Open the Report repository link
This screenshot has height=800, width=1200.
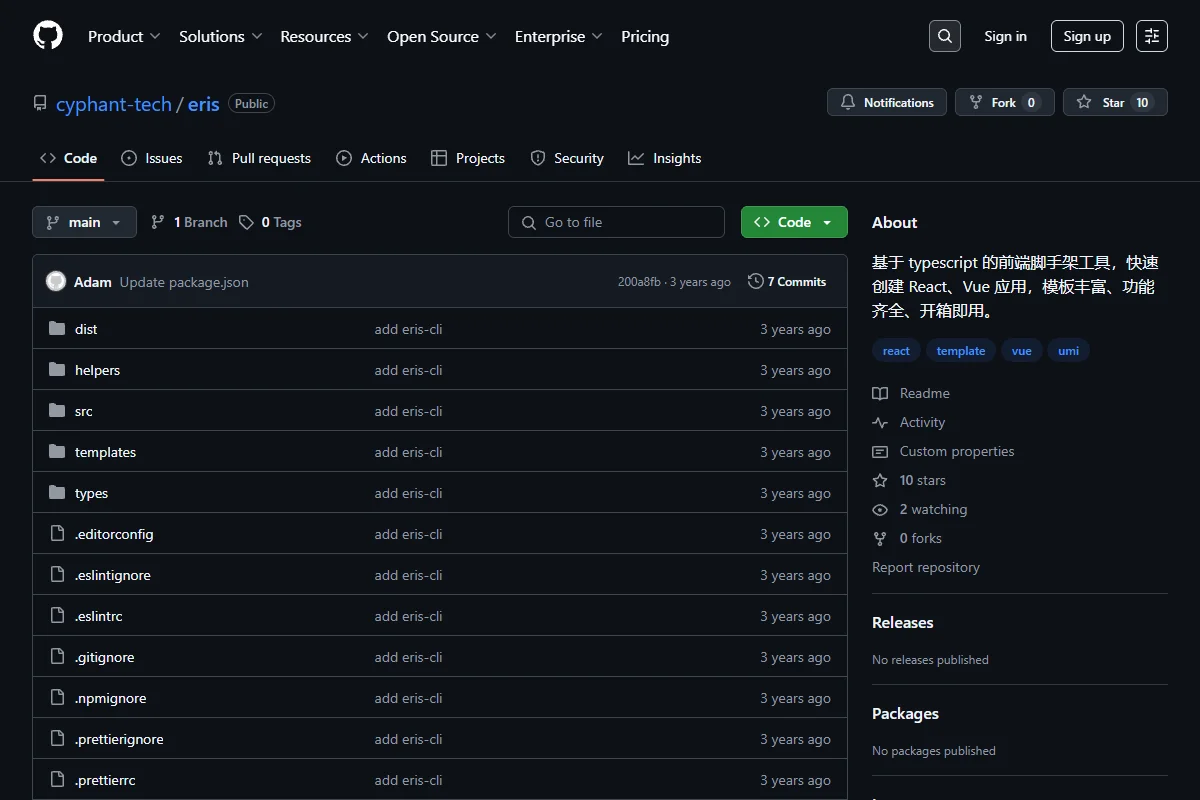tap(926, 567)
